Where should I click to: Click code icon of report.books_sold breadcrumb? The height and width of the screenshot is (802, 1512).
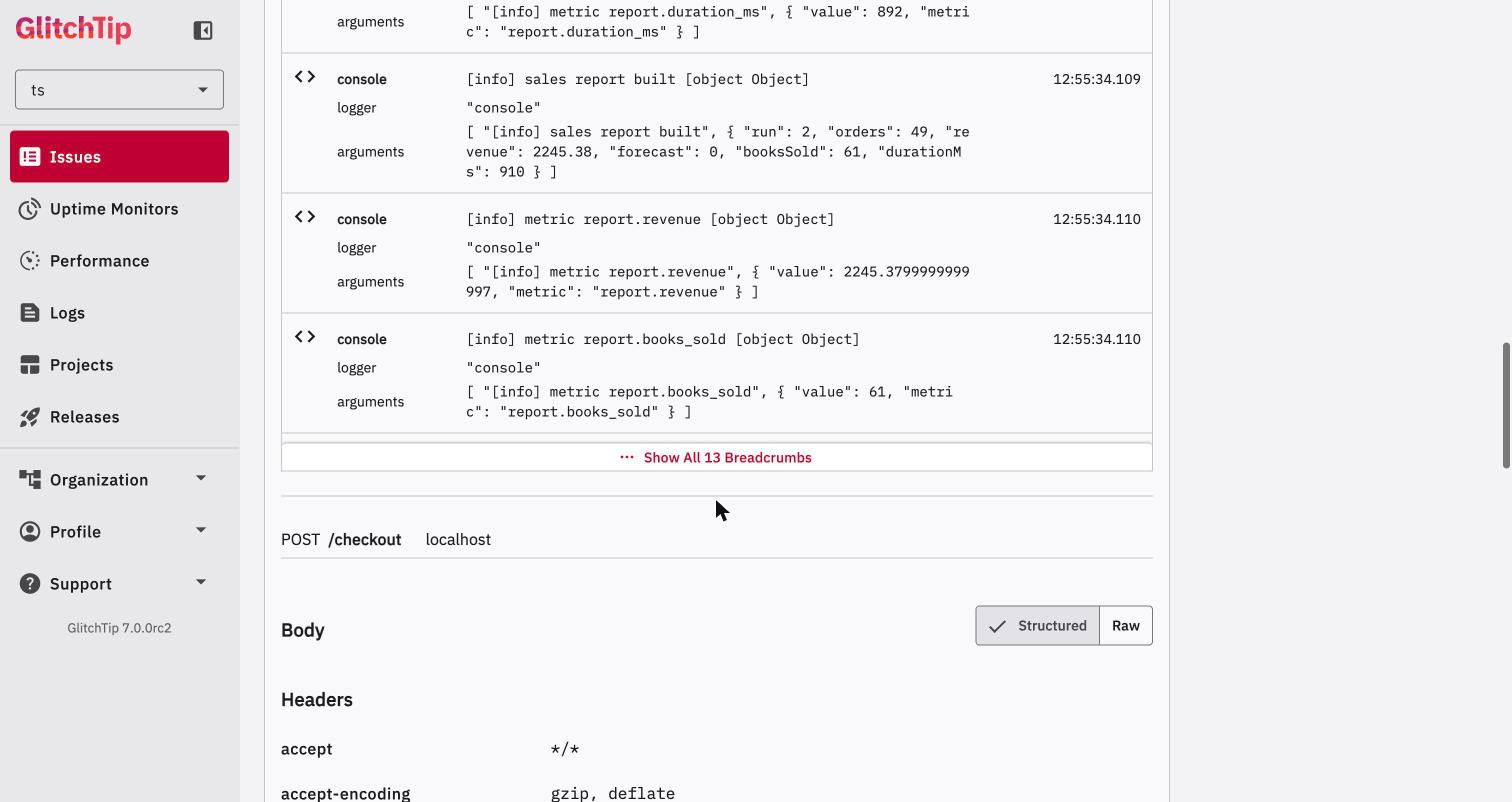(305, 337)
